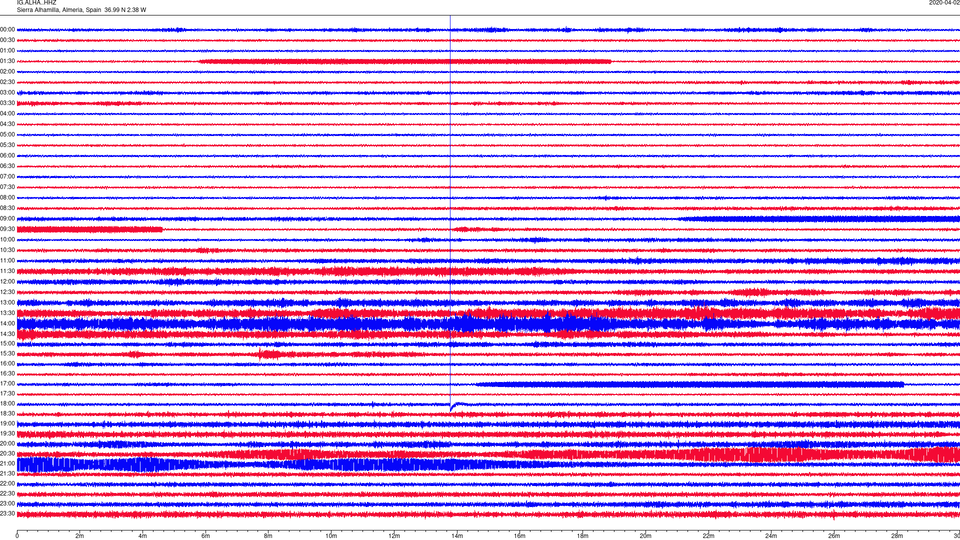Choose the '11:00' row label
This screenshot has width=960, height=540.
tap(7, 260)
